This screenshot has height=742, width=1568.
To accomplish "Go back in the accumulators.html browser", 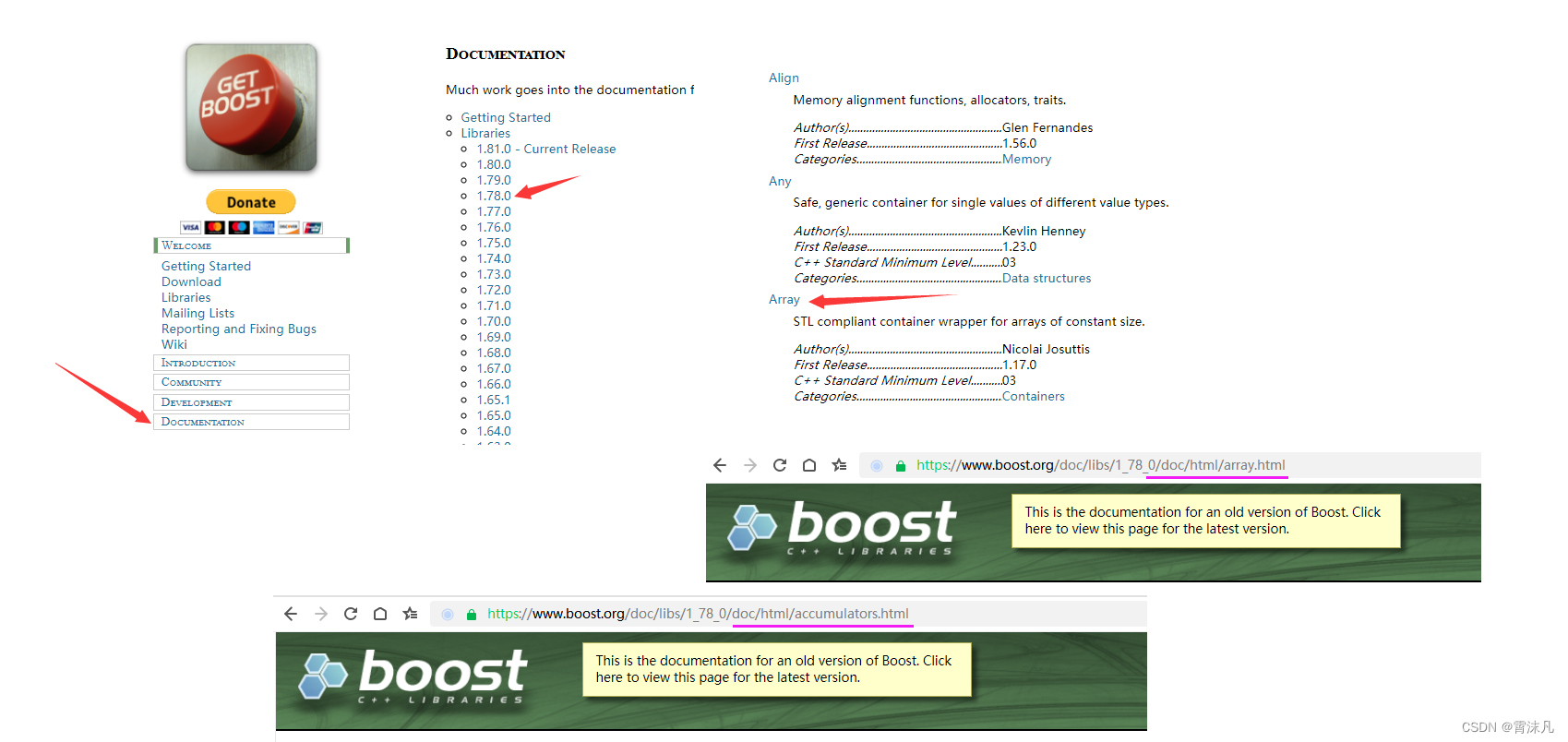I will [x=291, y=614].
